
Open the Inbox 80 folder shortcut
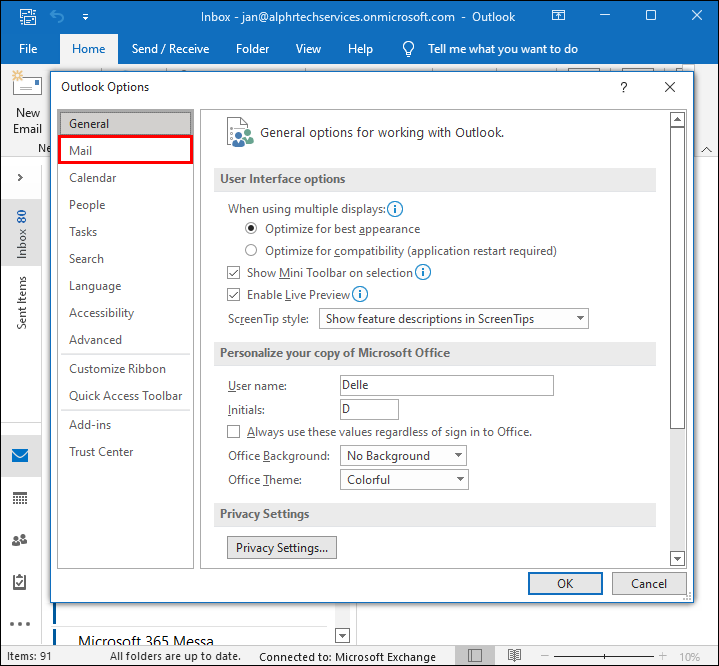click(22, 233)
